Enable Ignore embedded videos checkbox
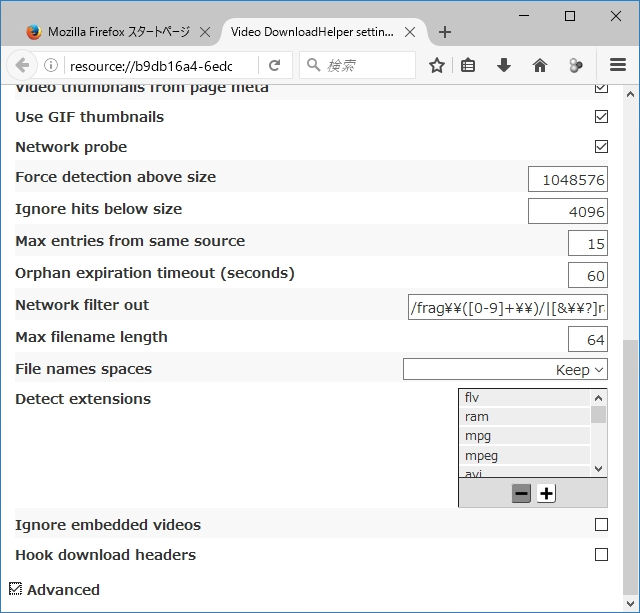Image resolution: width=640 pixels, height=613 pixels. point(601,524)
